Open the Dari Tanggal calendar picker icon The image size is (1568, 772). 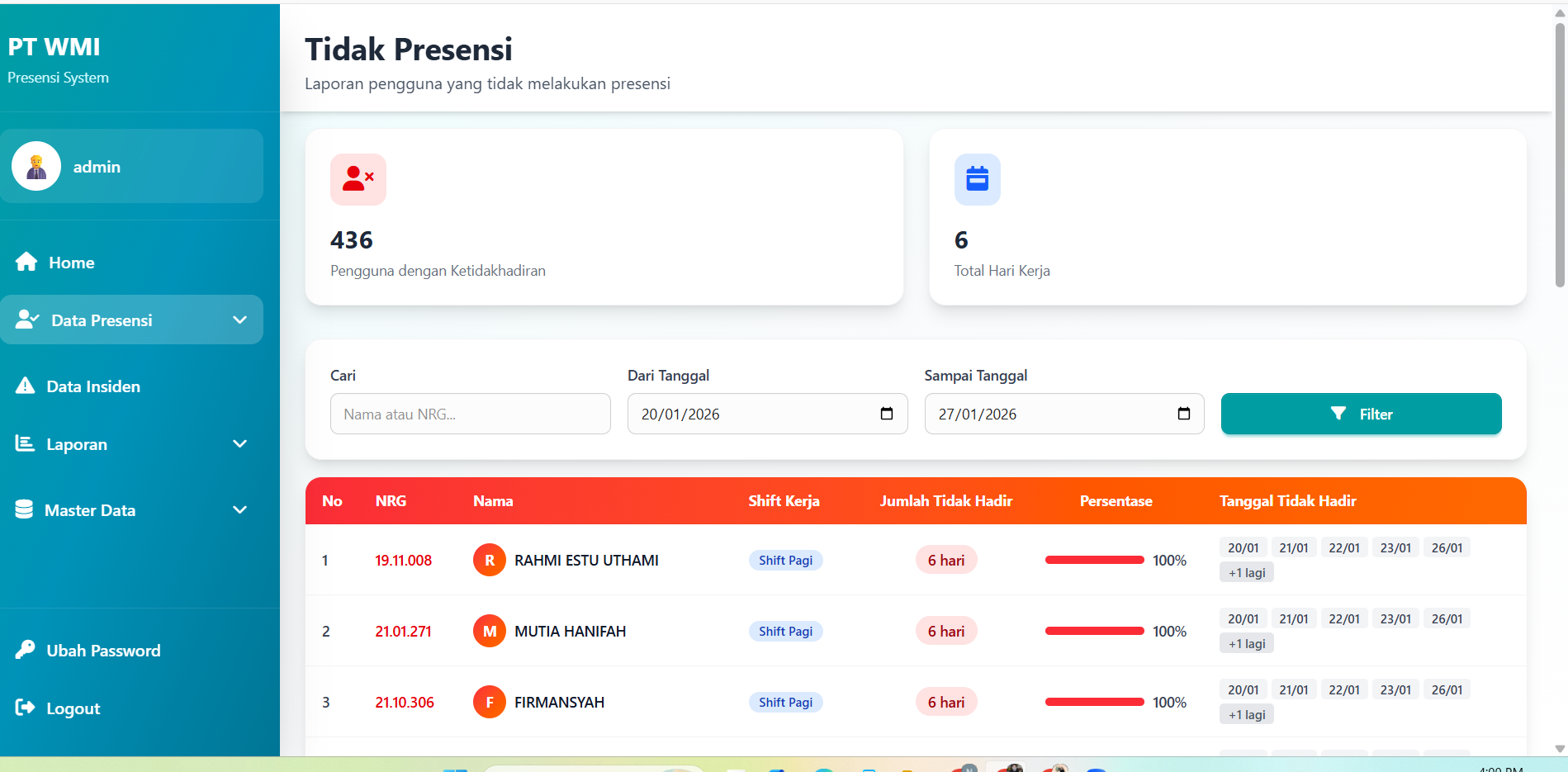(887, 414)
